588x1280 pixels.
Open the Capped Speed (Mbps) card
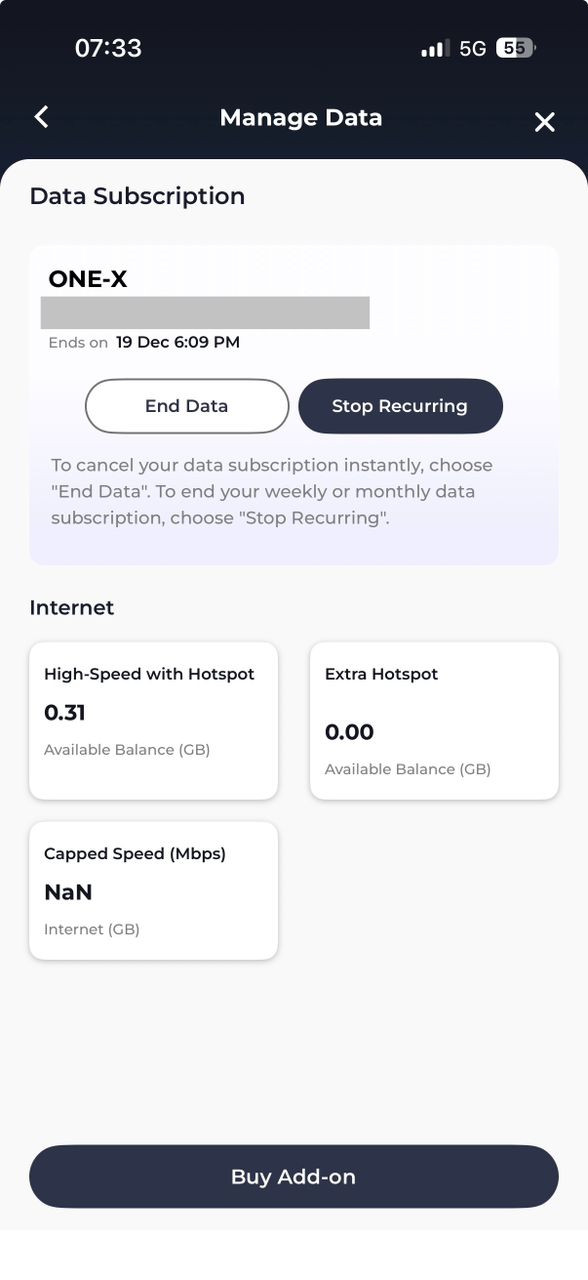click(153, 891)
